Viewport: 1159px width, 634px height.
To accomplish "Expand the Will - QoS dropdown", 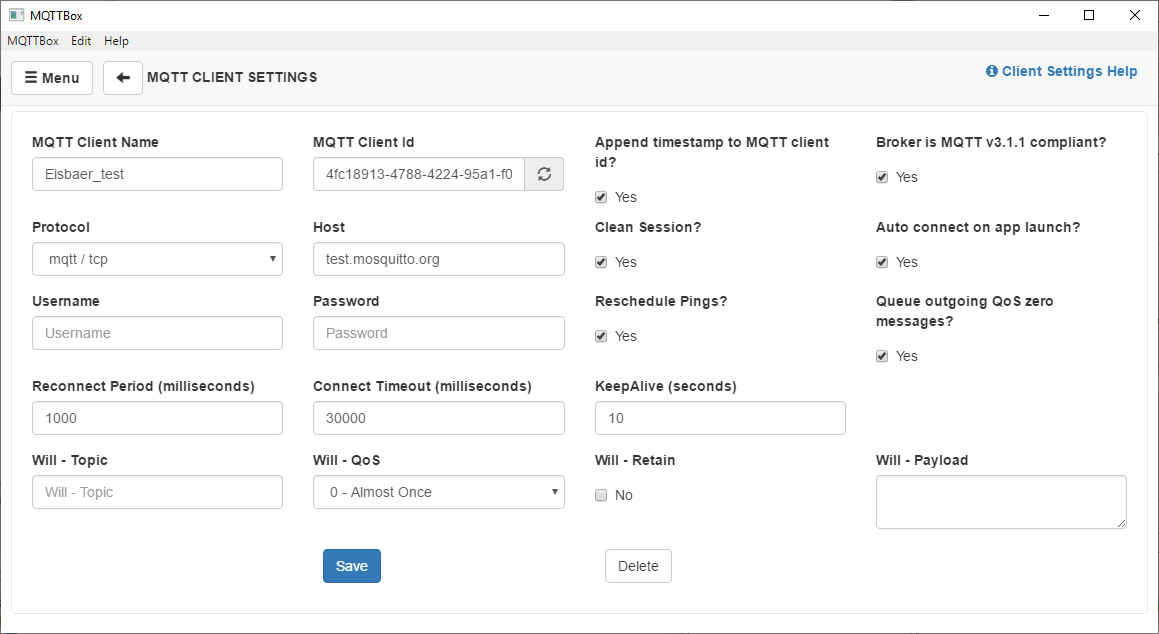I will click(x=439, y=492).
